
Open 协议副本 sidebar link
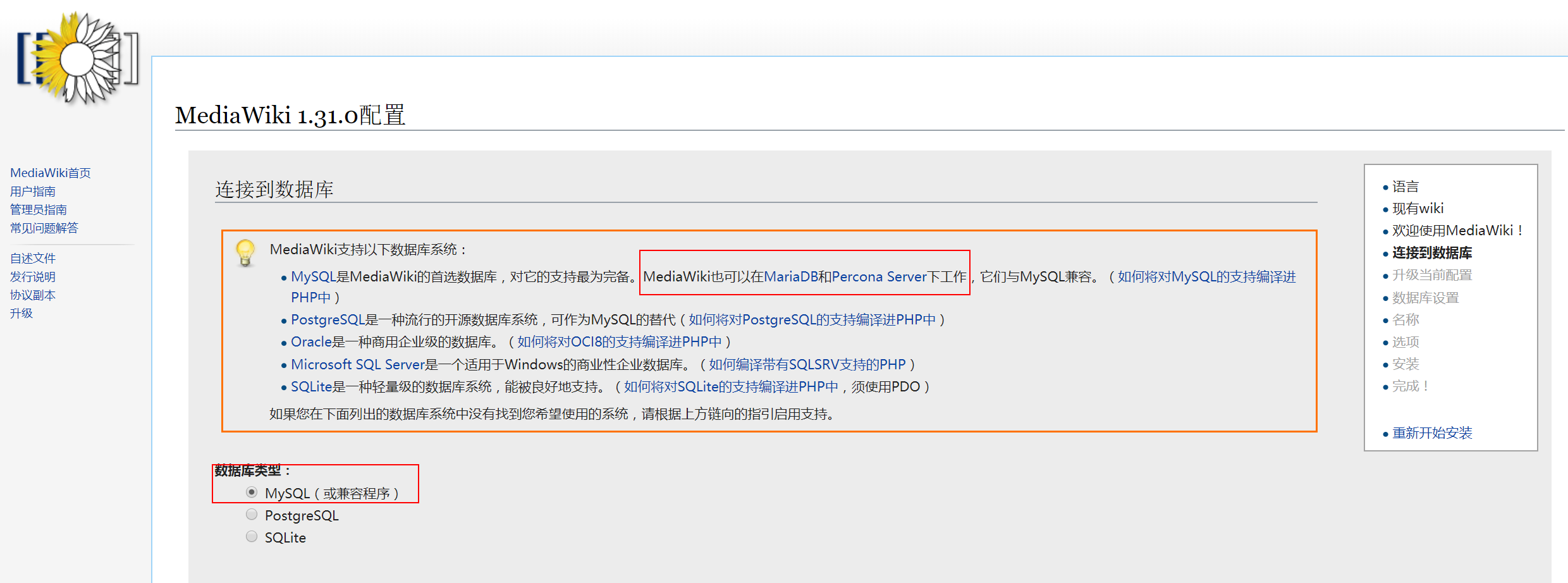33,295
